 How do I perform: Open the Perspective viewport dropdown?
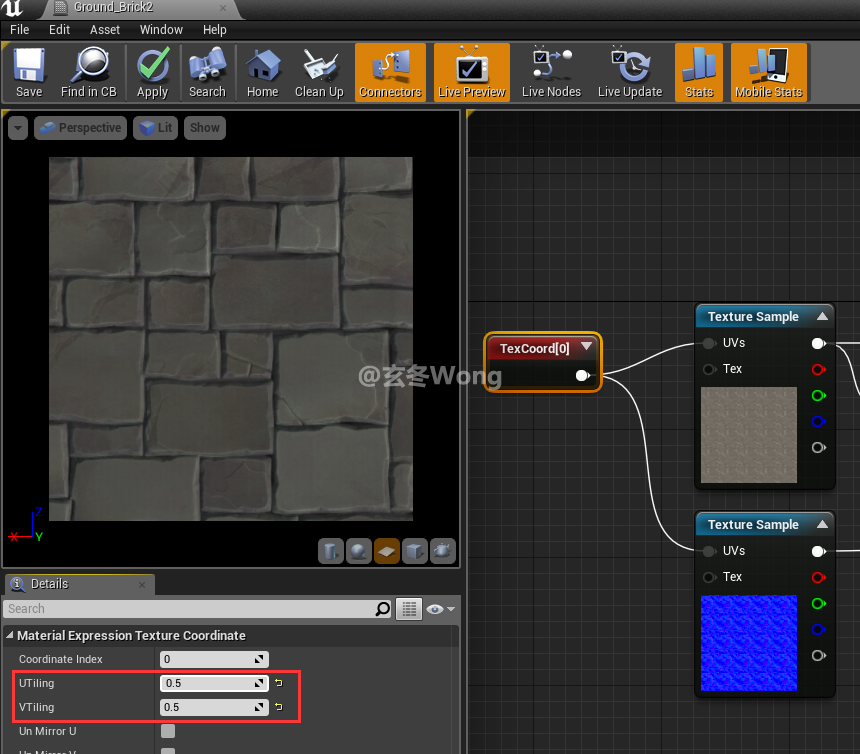coord(80,127)
